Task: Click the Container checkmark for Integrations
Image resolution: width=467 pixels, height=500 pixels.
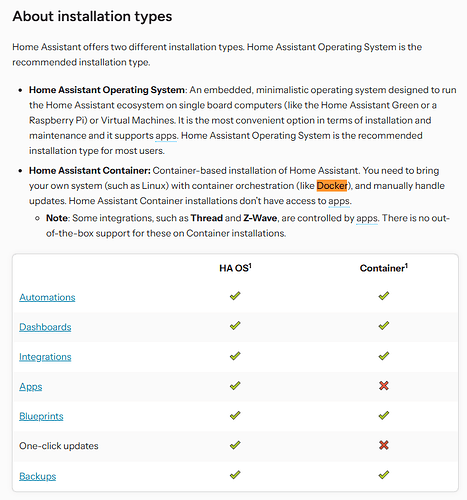Action: point(384,356)
